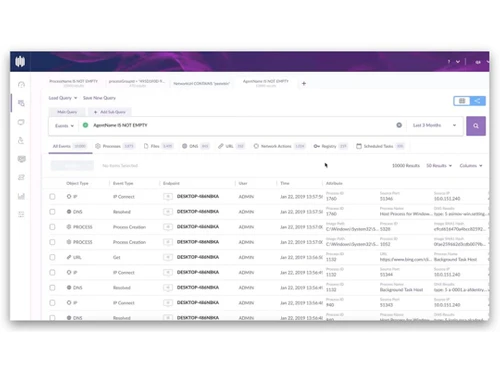Tick checkbox of IP row with port 55343
Screen dimensions: 500x375
(52, 303)
